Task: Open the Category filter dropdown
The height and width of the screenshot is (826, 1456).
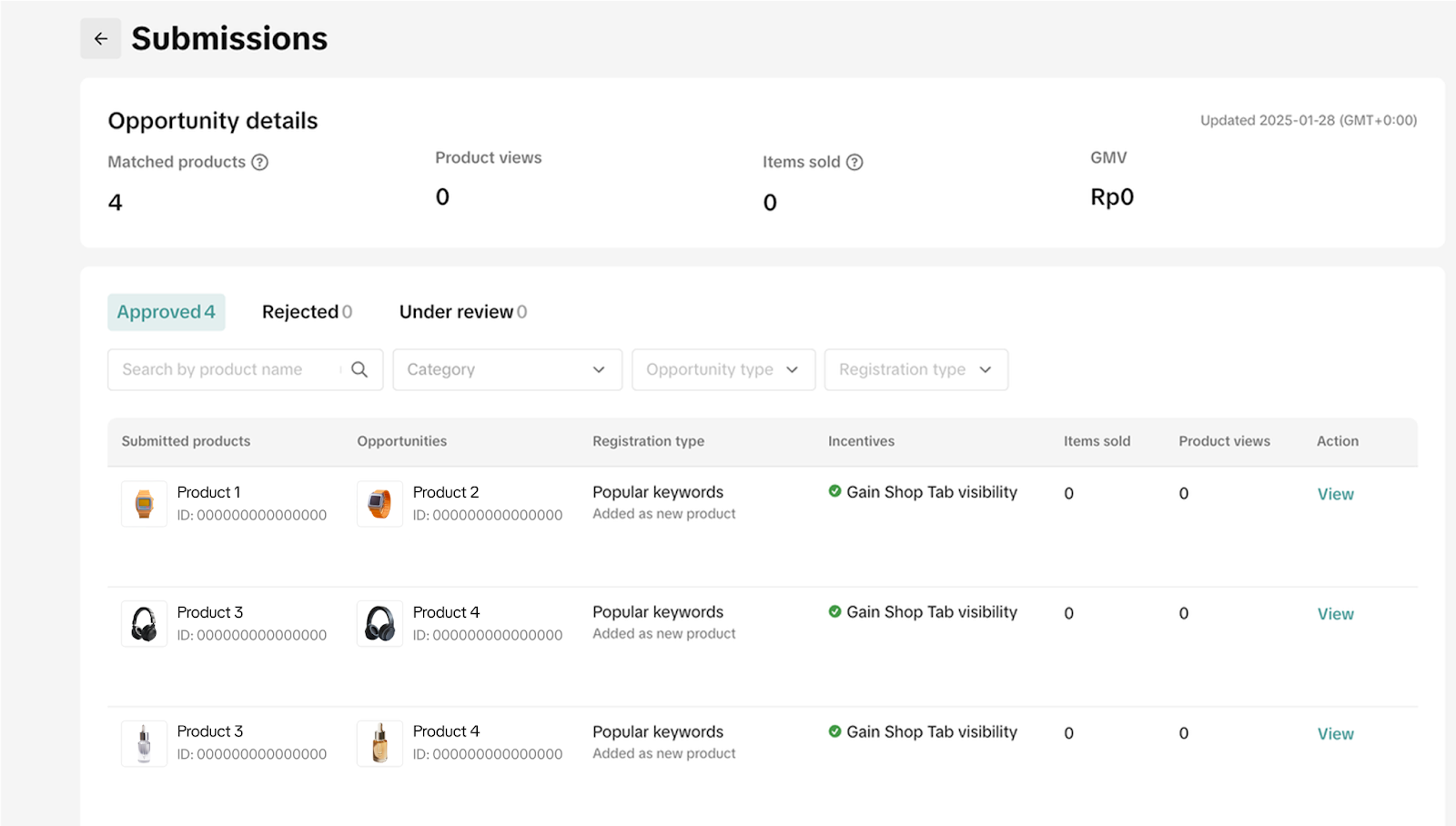Action: tap(506, 369)
